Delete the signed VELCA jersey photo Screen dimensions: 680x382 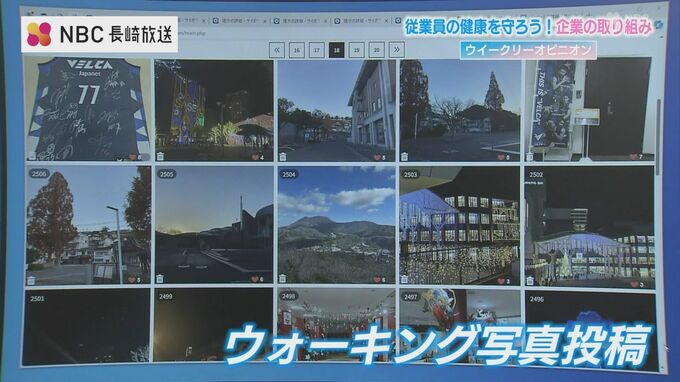coord(32,156)
